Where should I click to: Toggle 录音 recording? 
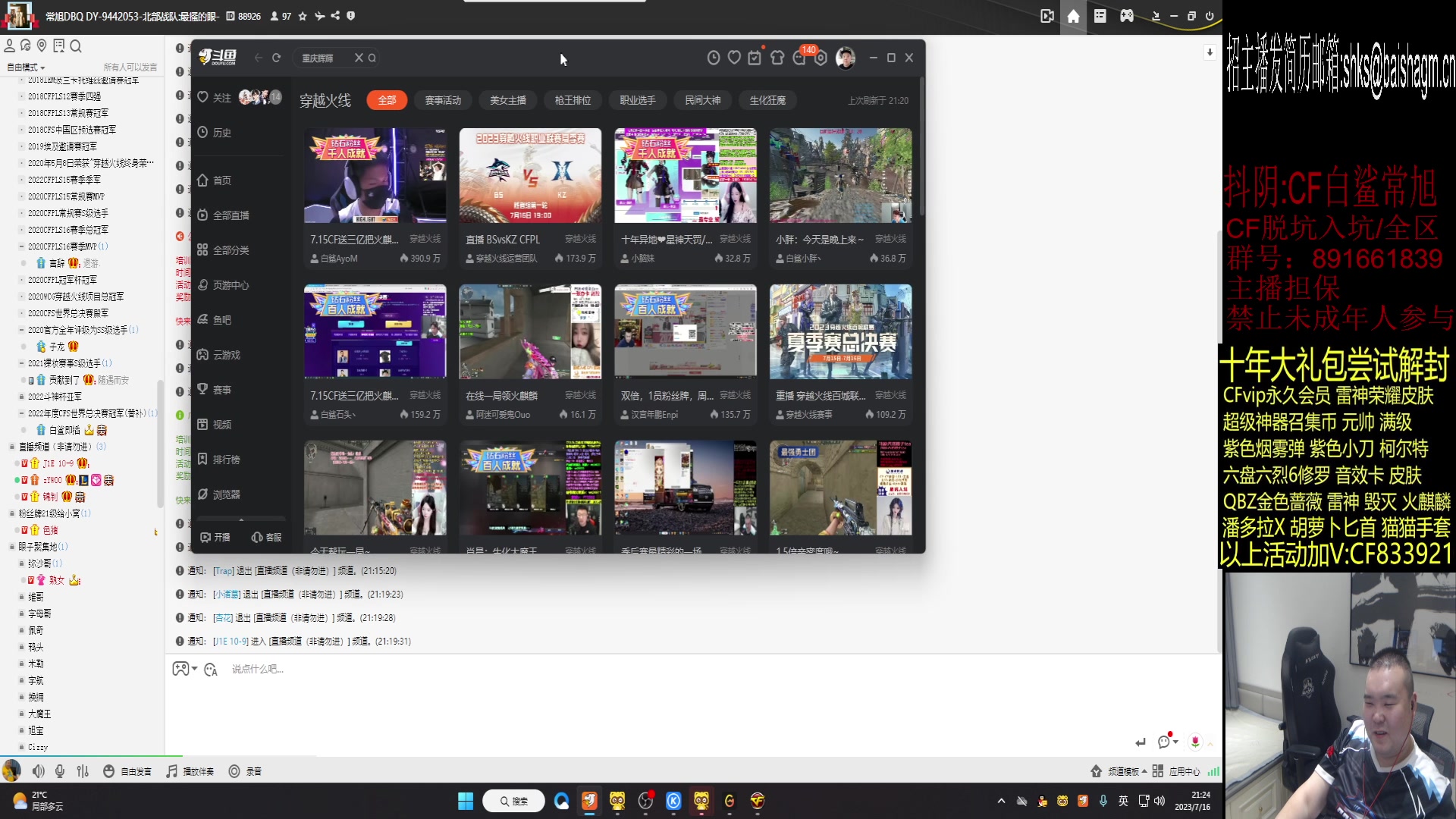[x=245, y=771]
